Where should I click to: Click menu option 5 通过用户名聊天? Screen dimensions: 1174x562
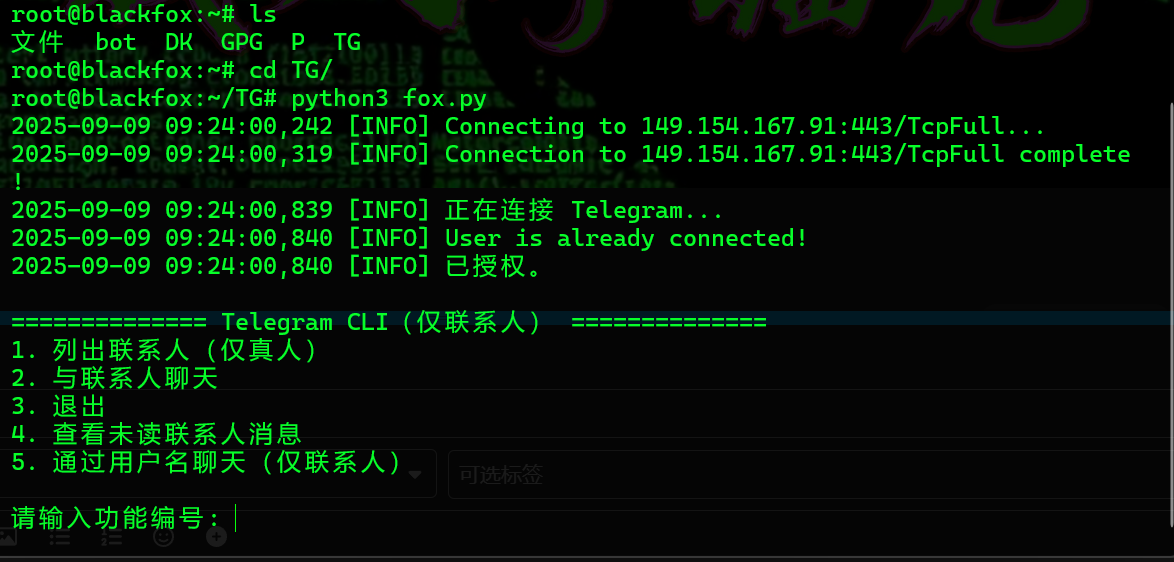coord(207,462)
